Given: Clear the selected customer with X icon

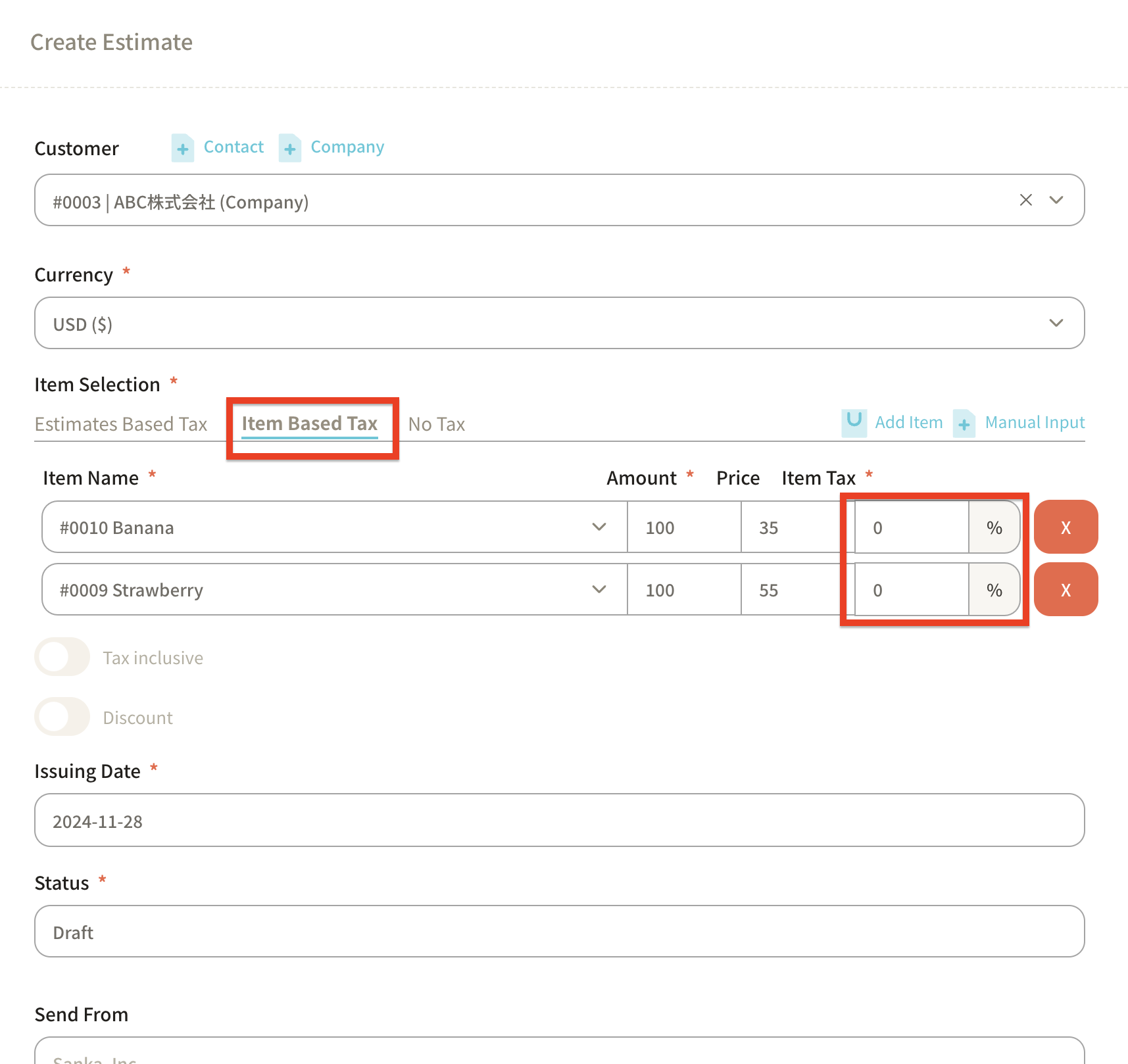Looking at the screenshot, I should tap(1025, 200).
